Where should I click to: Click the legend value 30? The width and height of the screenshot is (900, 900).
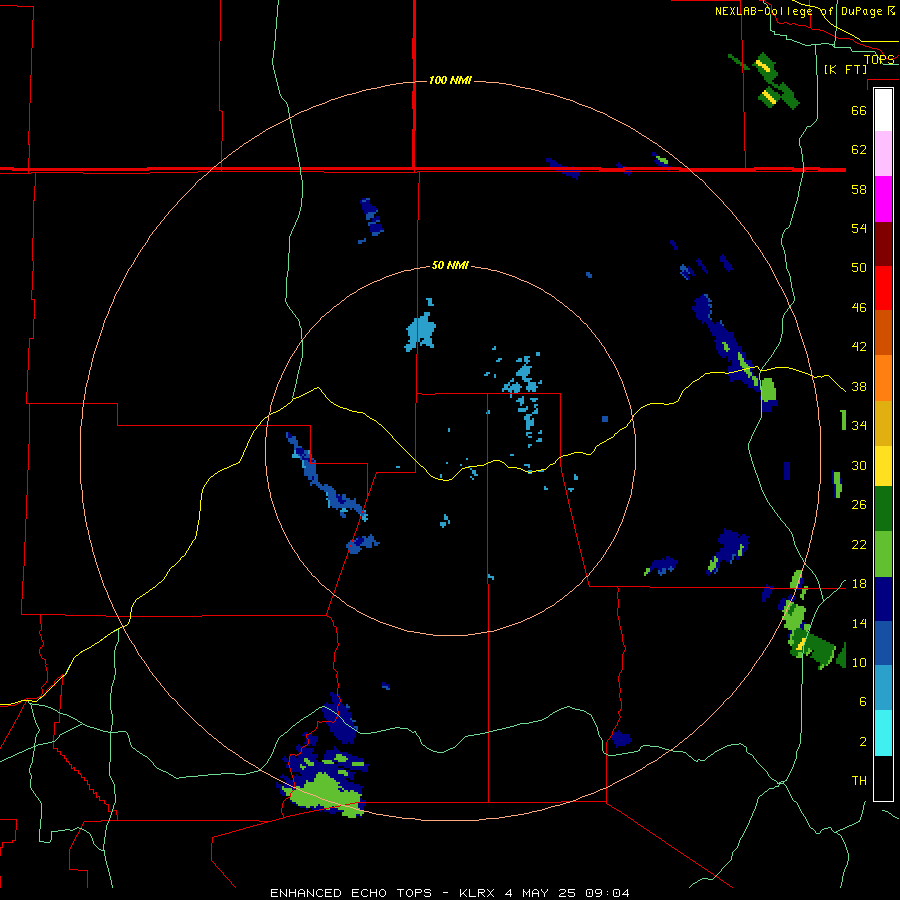(859, 465)
